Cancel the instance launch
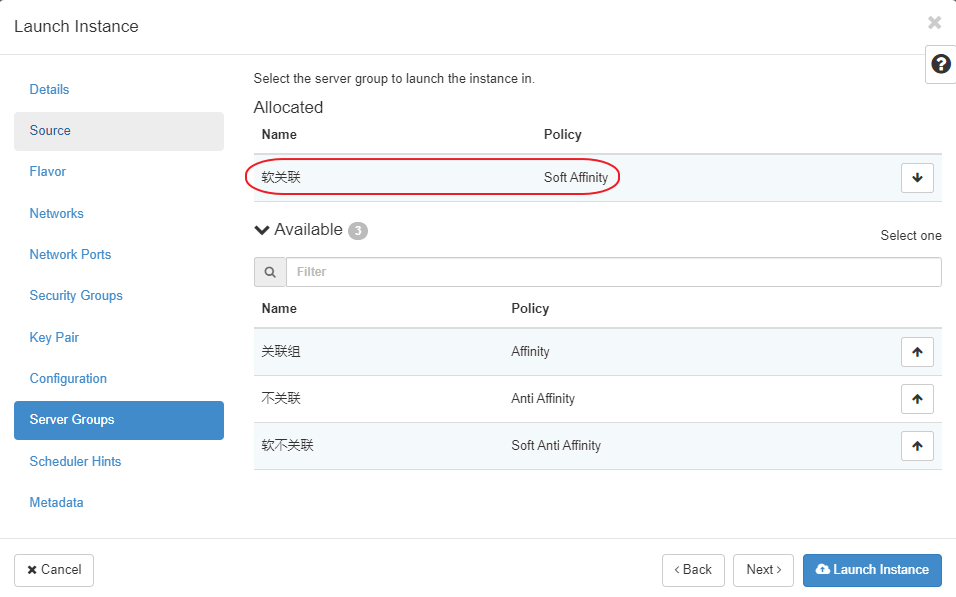This screenshot has width=956, height=597. point(54,570)
